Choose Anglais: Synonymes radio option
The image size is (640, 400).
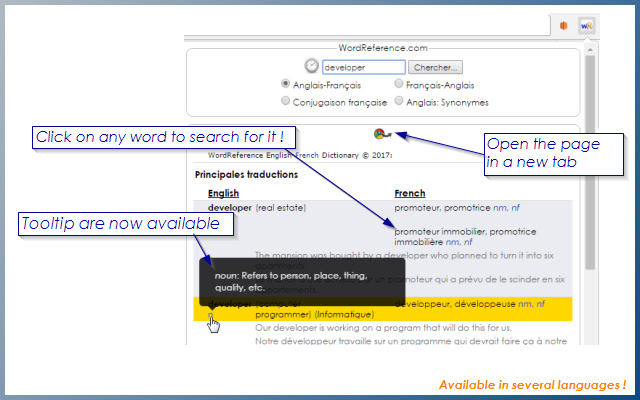pyautogui.click(x=398, y=100)
